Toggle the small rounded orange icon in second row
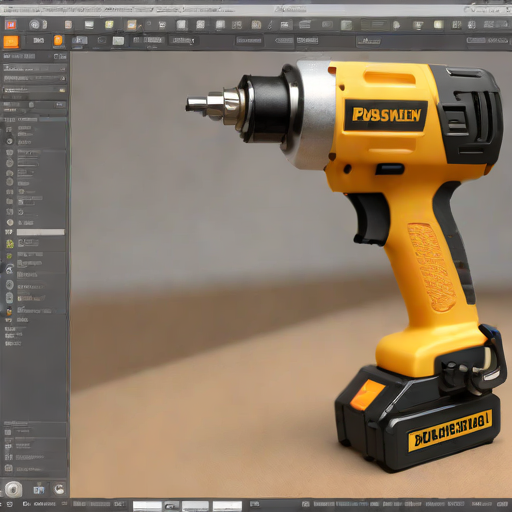 click(58, 41)
